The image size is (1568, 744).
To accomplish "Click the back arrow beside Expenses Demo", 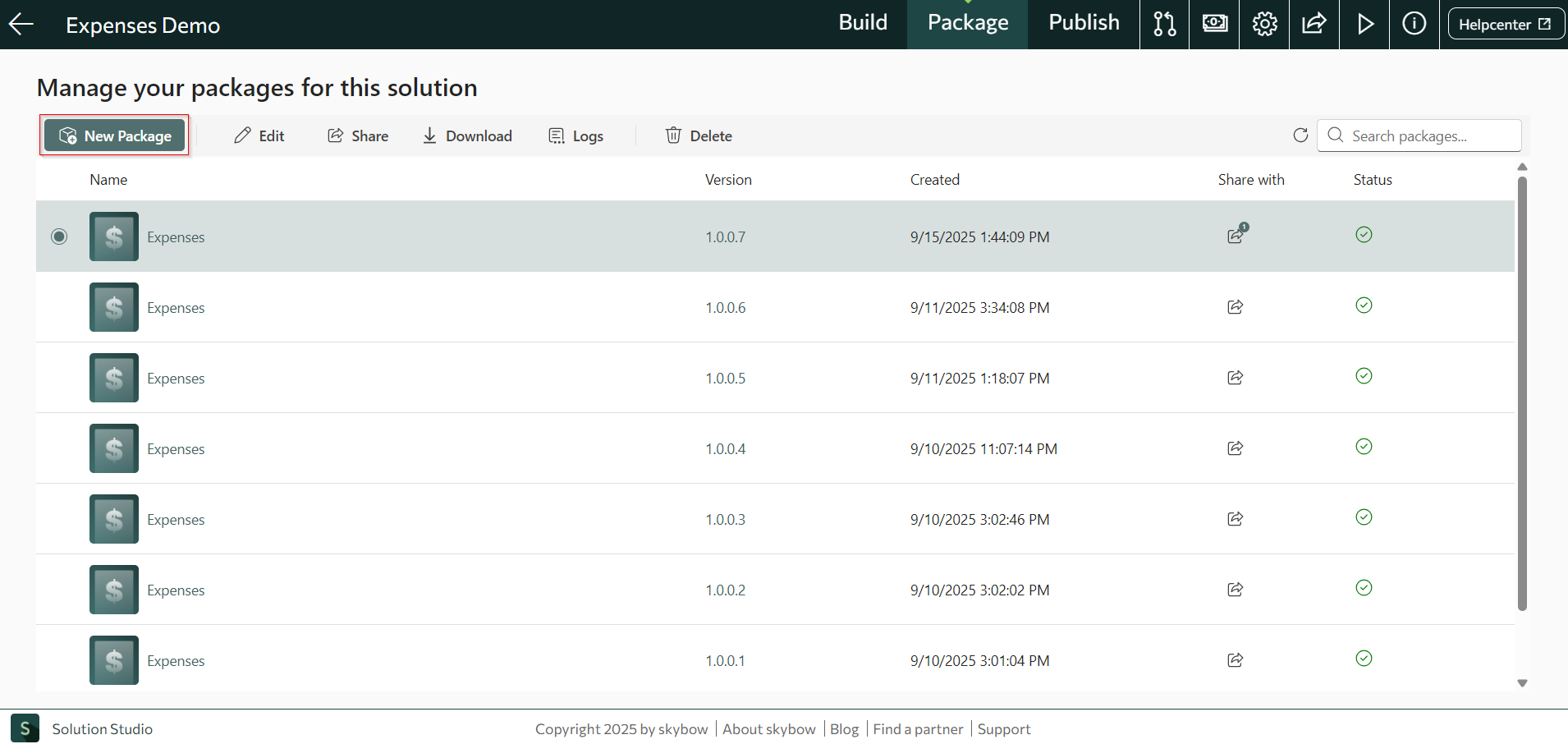I will coord(21,25).
